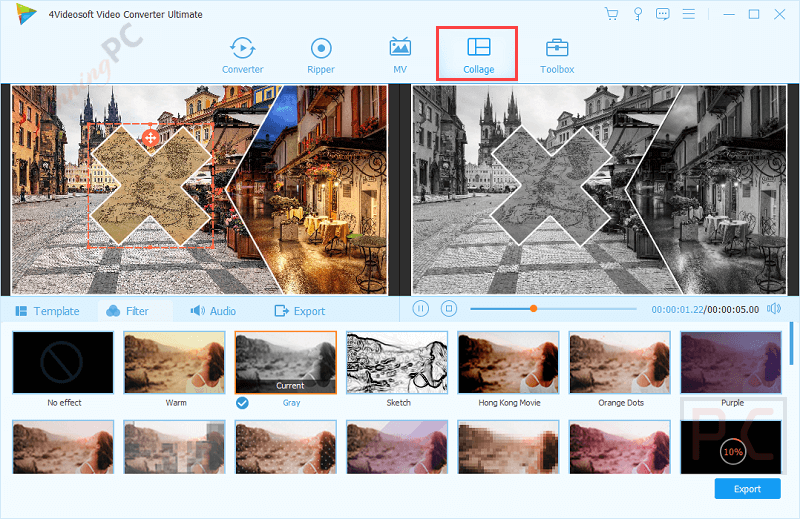This screenshot has height=519, width=800.
Task: Open the feedback chat icon
Action: point(663,14)
